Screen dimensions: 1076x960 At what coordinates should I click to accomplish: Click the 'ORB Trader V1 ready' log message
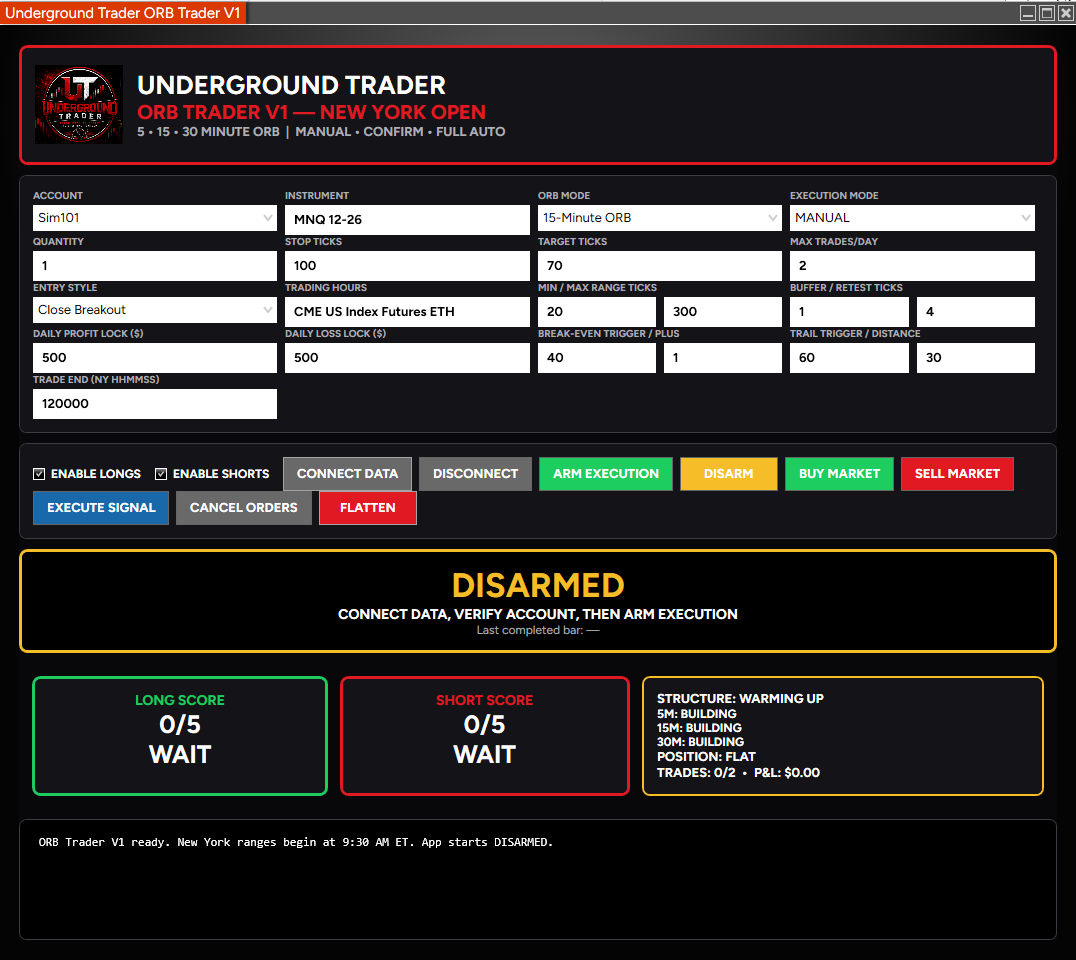296,842
